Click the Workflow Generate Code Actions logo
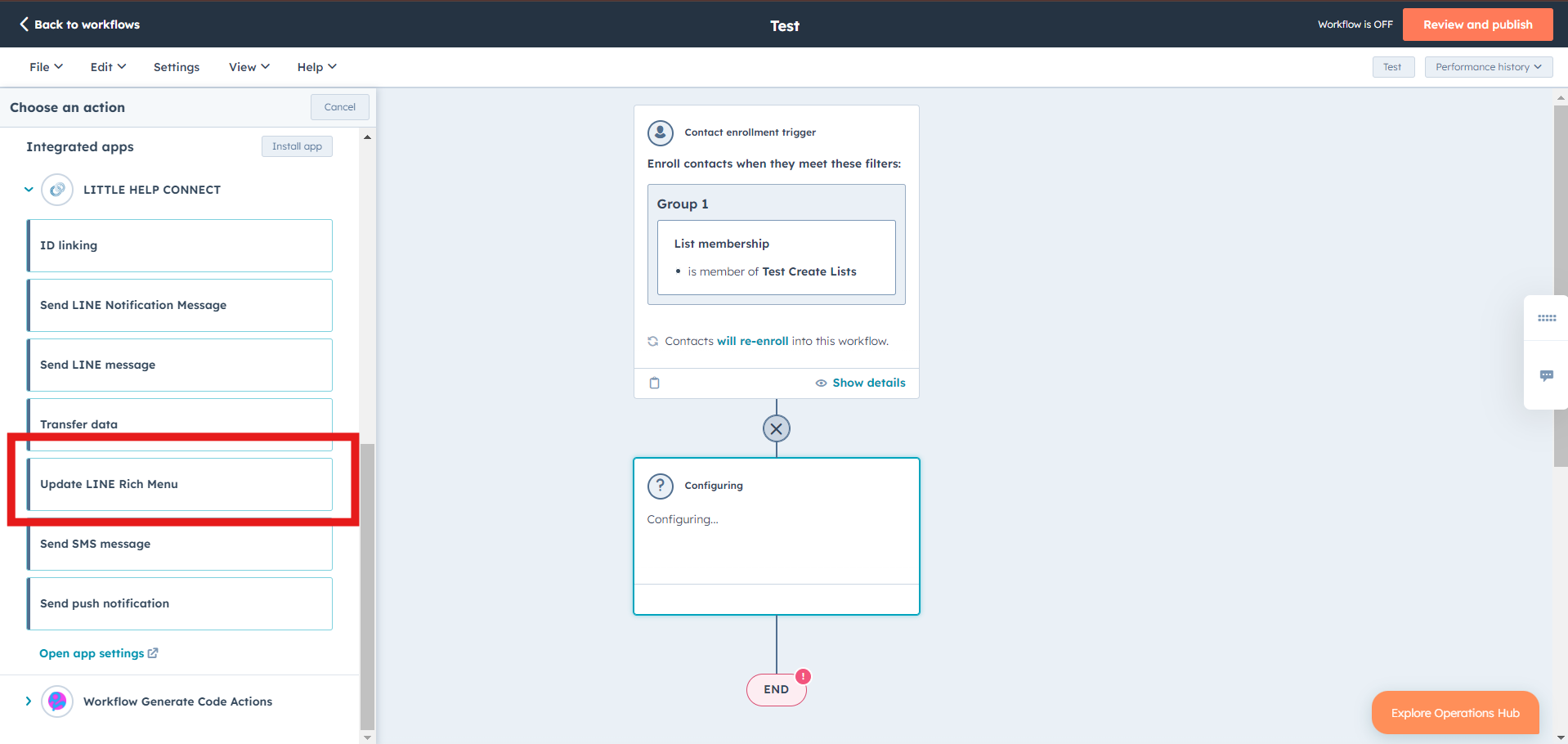The image size is (1568, 744). [x=57, y=701]
